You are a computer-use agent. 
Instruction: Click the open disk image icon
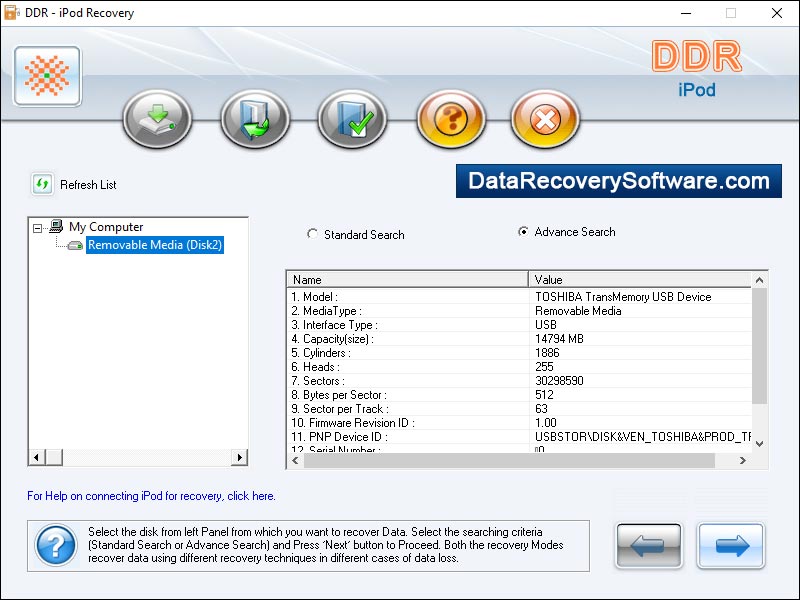tap(254, 117)
